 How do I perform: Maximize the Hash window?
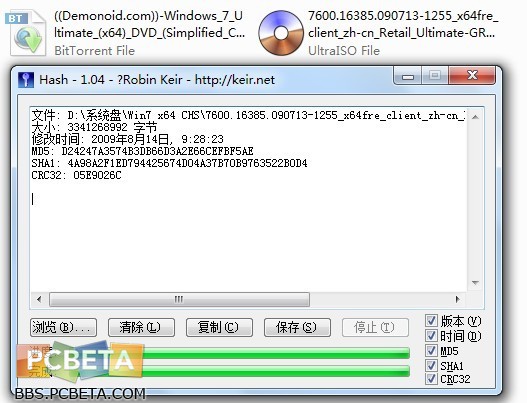[x=435, y=75]
